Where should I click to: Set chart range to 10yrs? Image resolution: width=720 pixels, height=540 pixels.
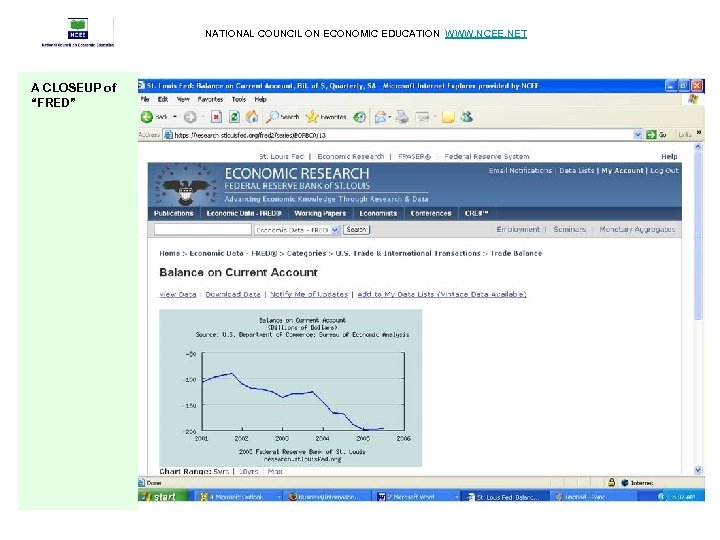[248, 472]
